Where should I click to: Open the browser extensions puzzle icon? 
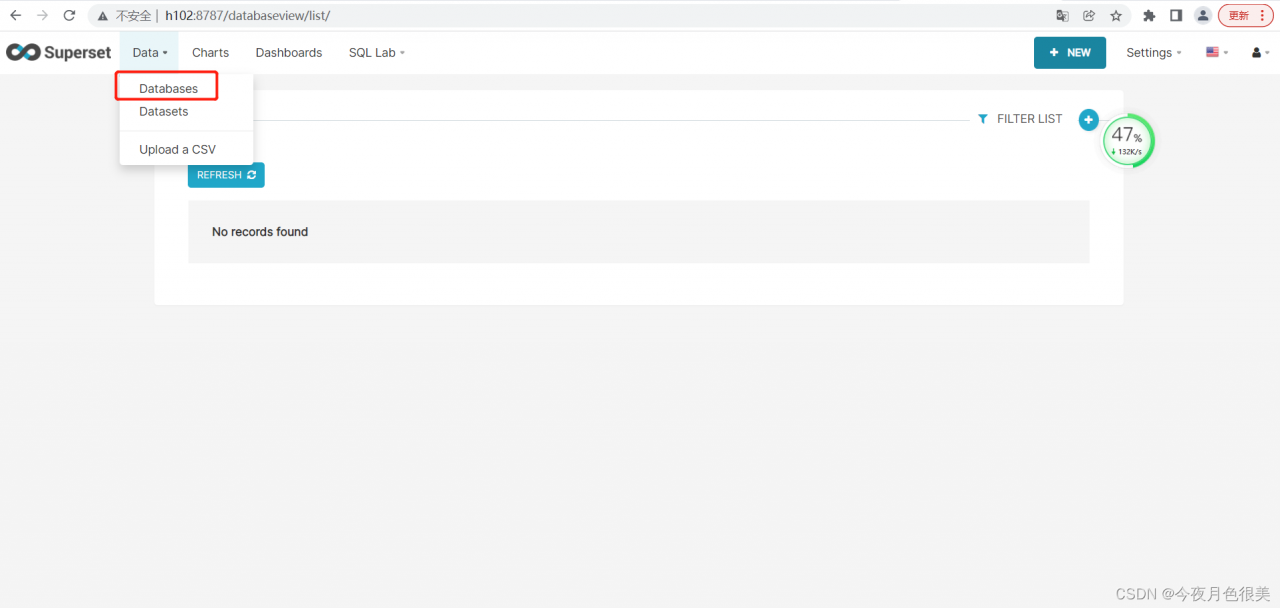point(1149,16)
